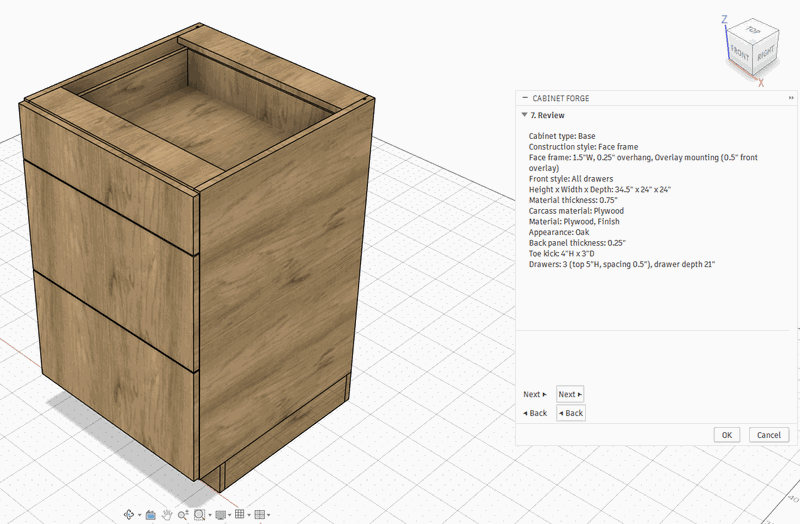Open the Grid and Snaps dropdown arrow

[249, 515]
